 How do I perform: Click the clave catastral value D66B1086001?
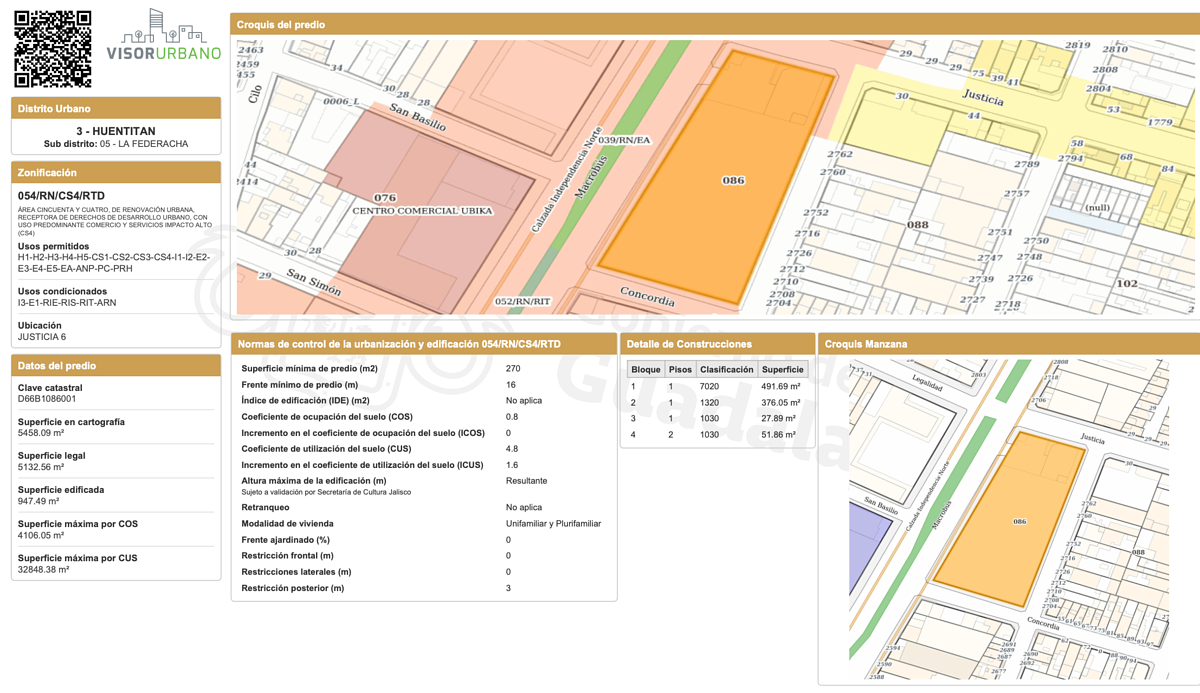point(47,399)
